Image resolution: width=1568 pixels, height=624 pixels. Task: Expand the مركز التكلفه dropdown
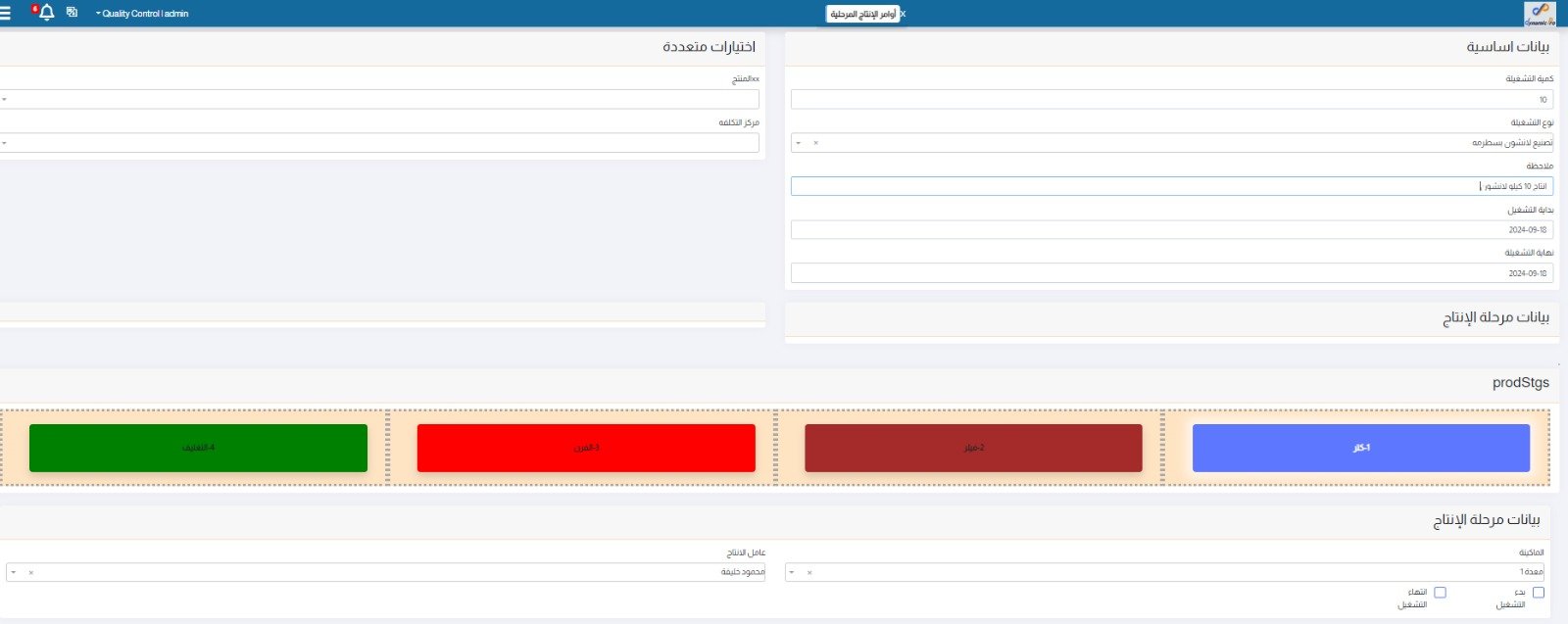[5, 143]
